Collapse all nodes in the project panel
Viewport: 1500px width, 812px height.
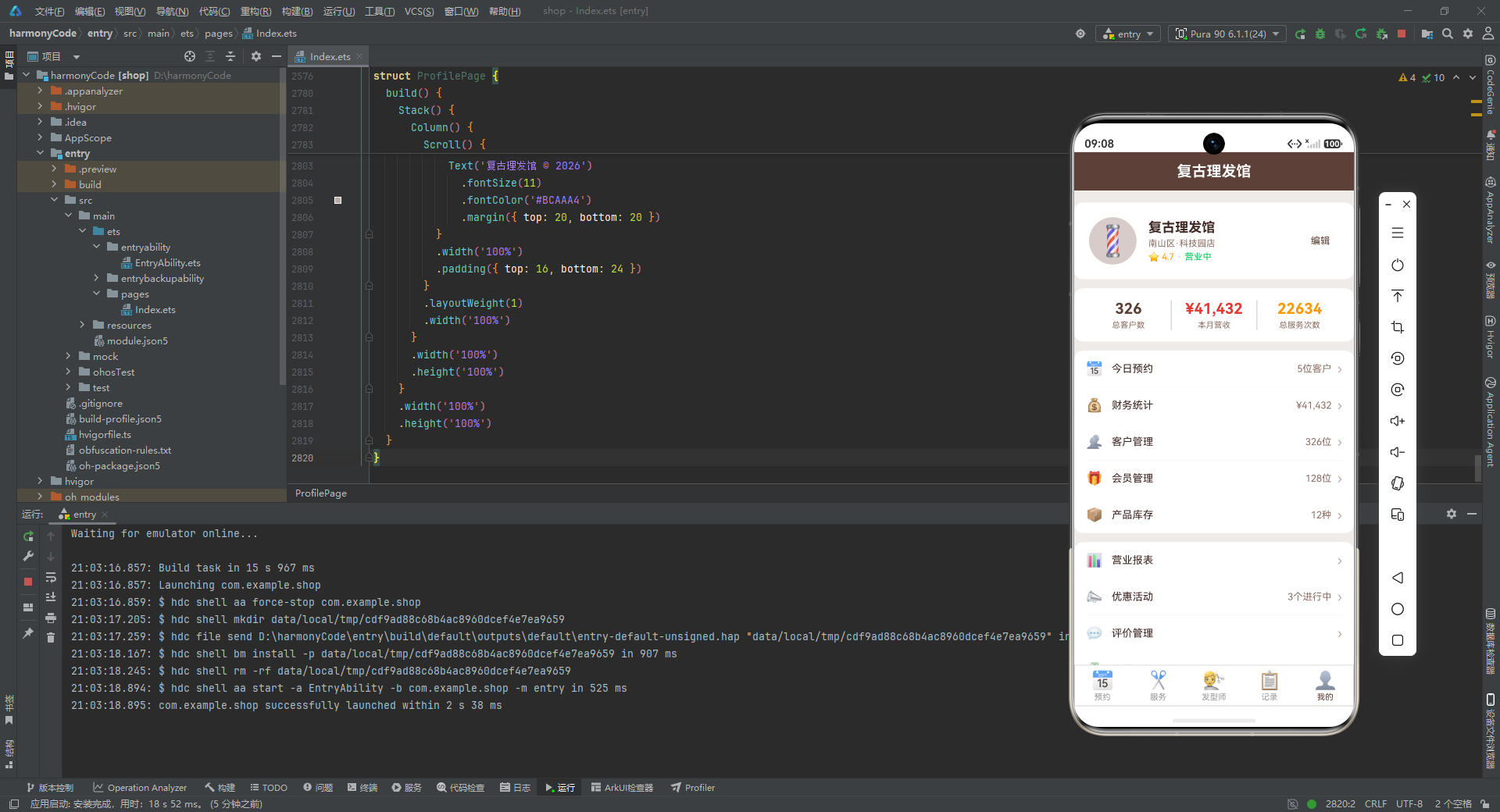click(230, 56)
